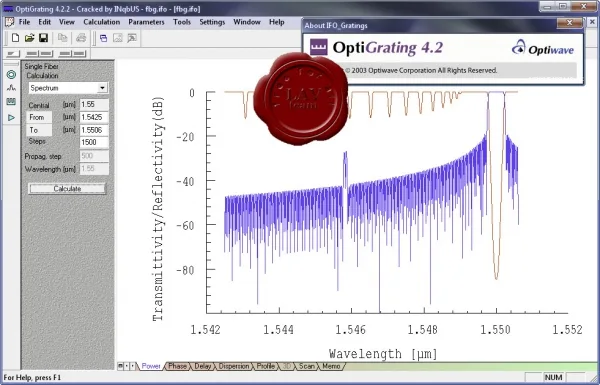Screen dimensions: 600x385
Task: Click the cascade windows toolbar icon
Action: click(x=103, y=38)
